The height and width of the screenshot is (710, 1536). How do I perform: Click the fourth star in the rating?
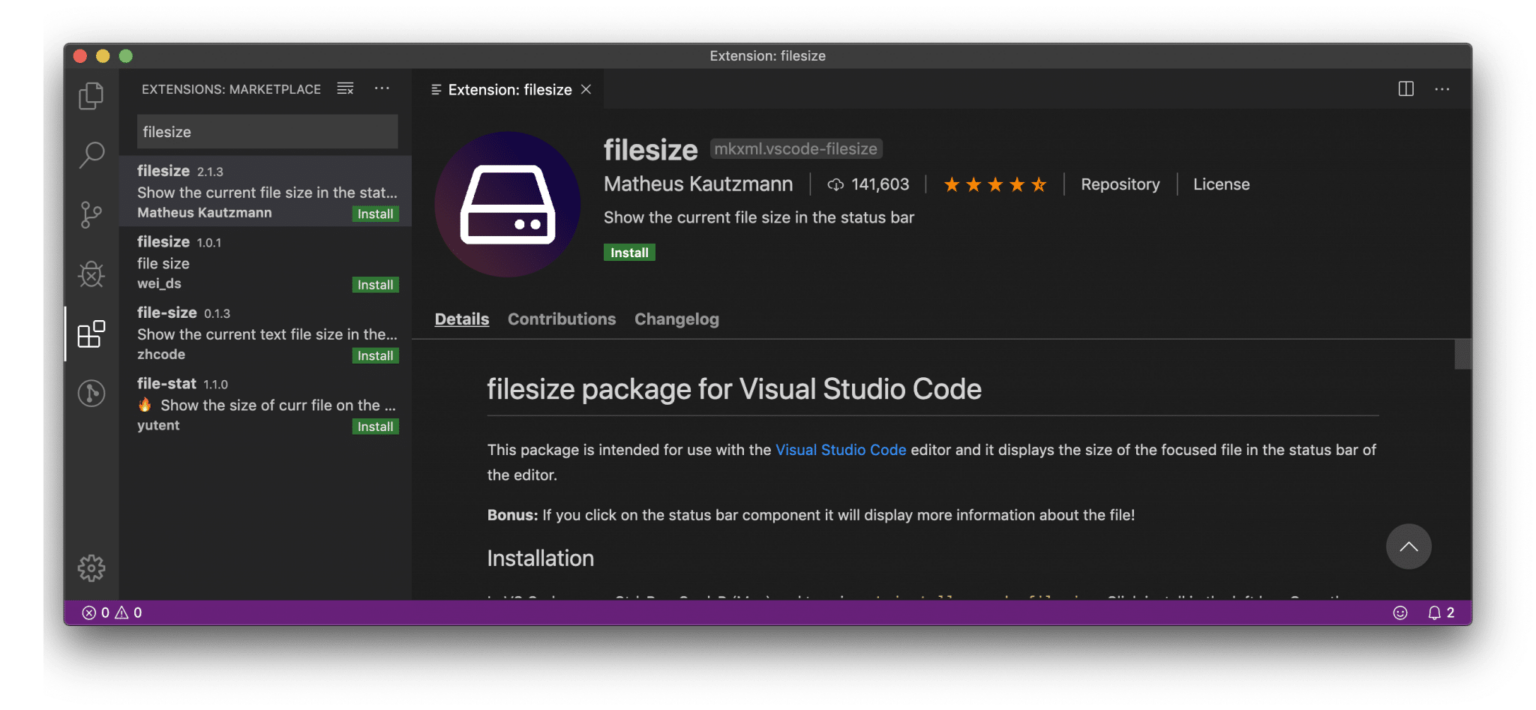point(1016,184)
